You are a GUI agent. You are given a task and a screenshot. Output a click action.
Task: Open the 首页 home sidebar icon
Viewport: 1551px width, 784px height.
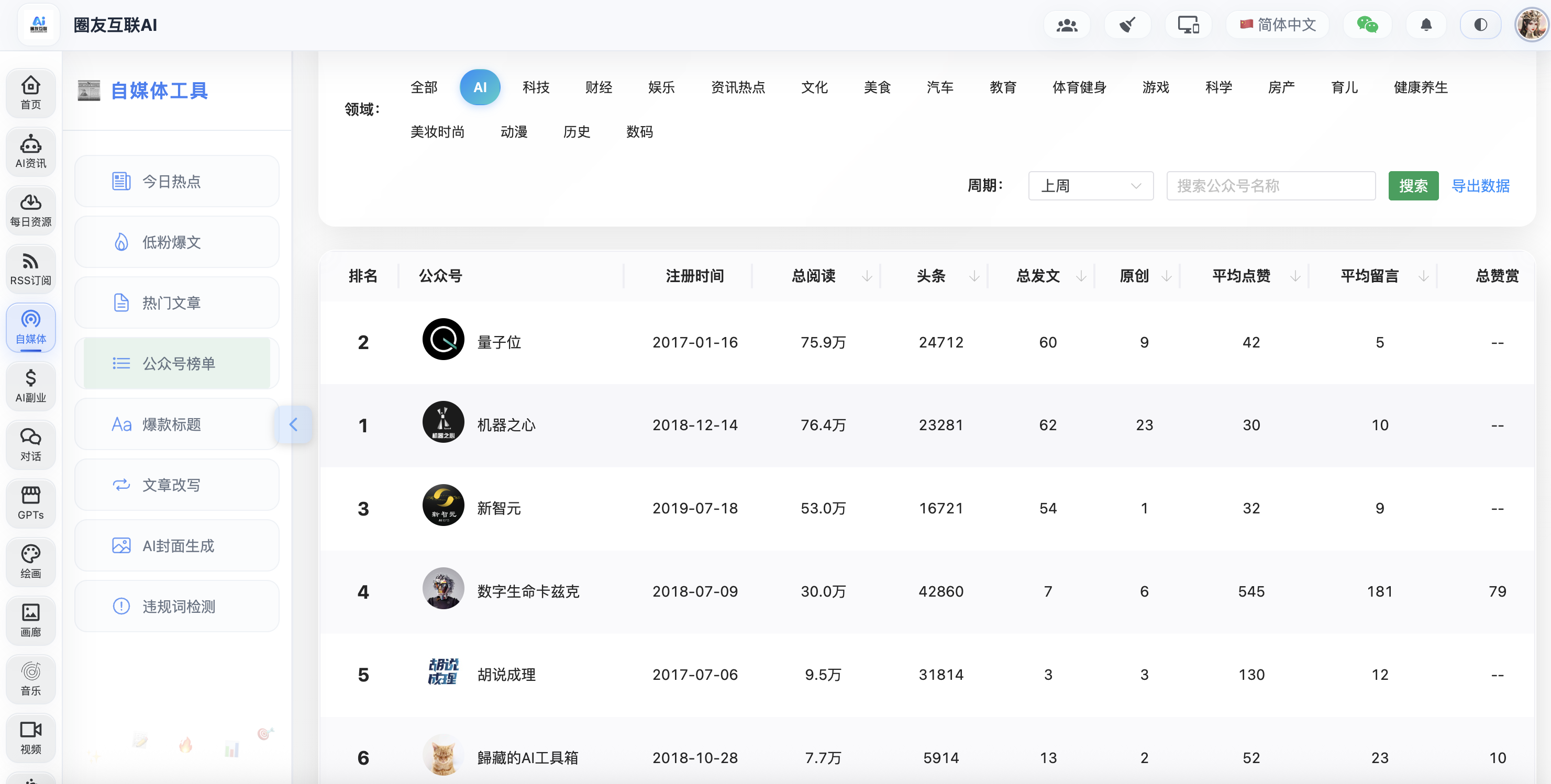tap(31, 93)
